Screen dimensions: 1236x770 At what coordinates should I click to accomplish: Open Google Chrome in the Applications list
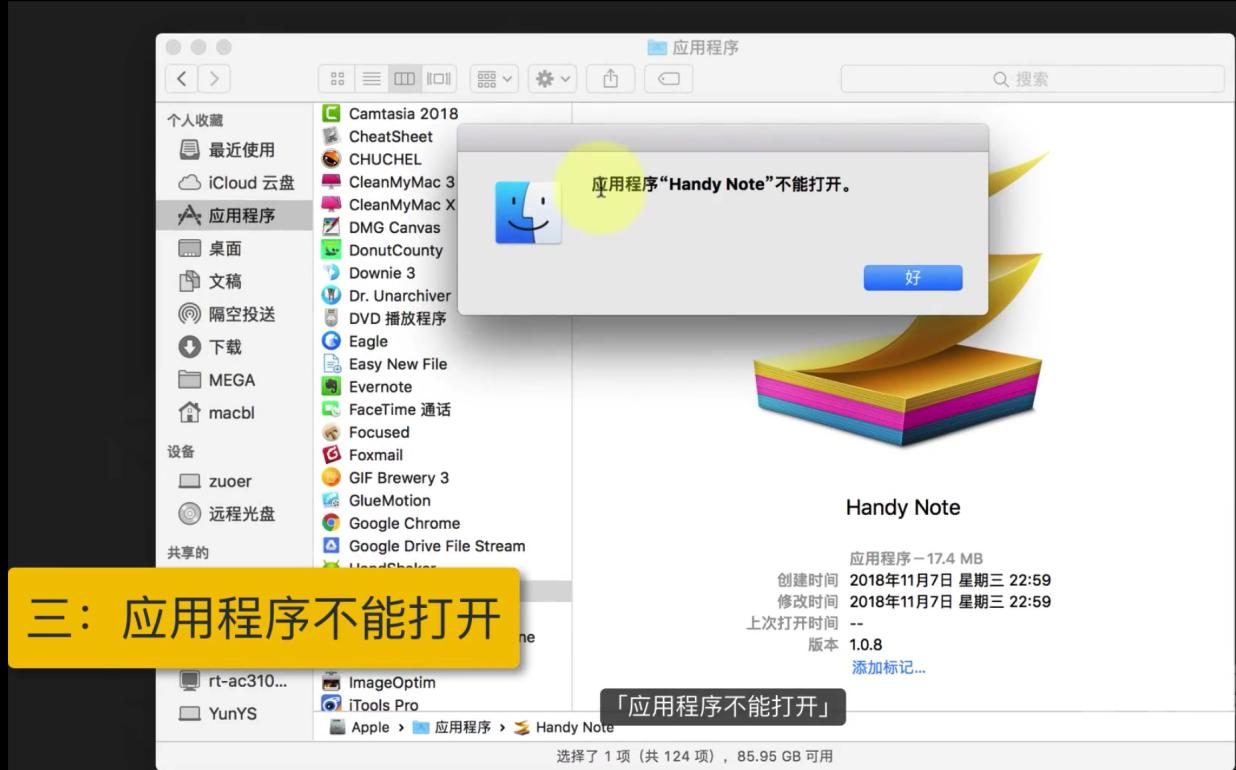pyautogui.click(x=402, y=523)
